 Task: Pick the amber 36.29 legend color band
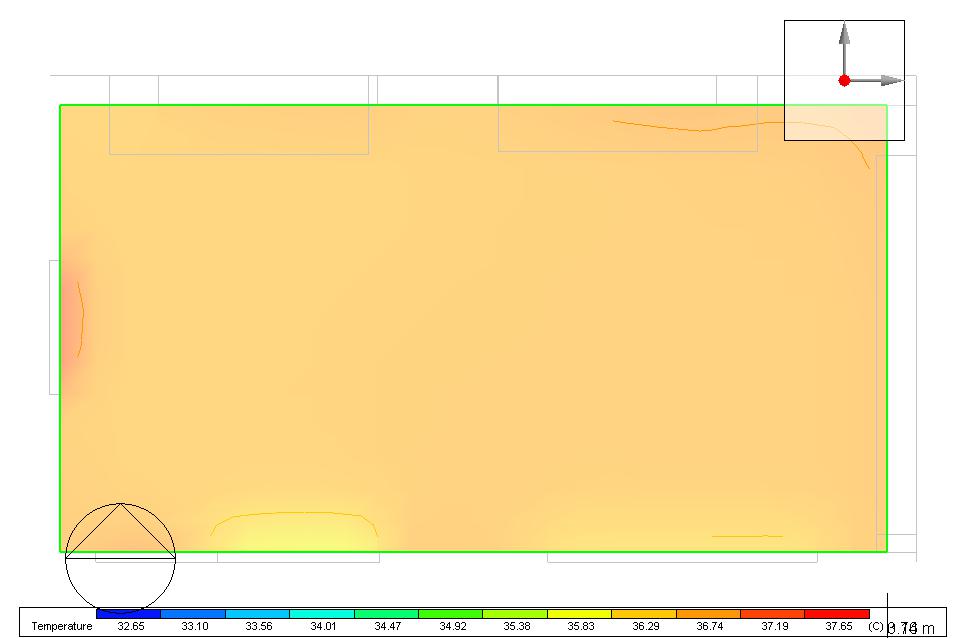644,614
